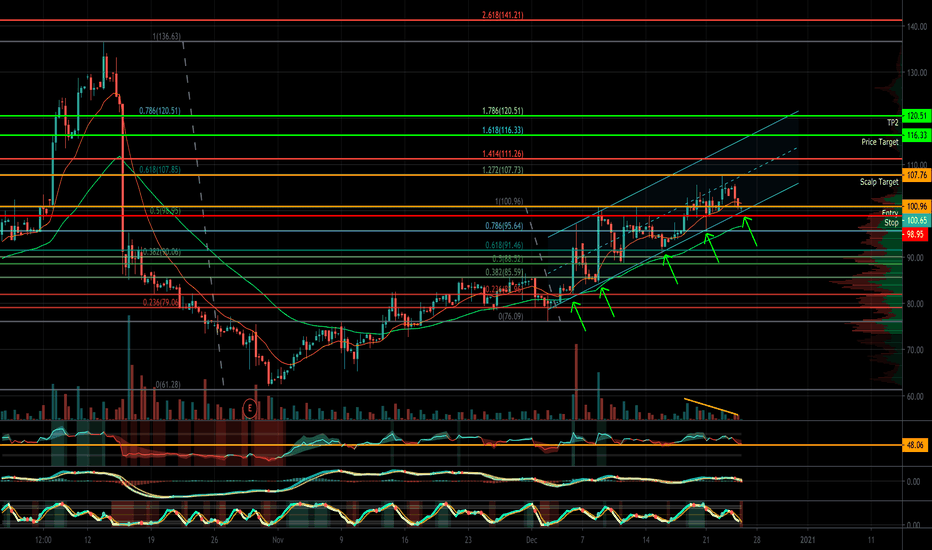
Task: Click the 140.00 price axis value
Action: (917, 26)
